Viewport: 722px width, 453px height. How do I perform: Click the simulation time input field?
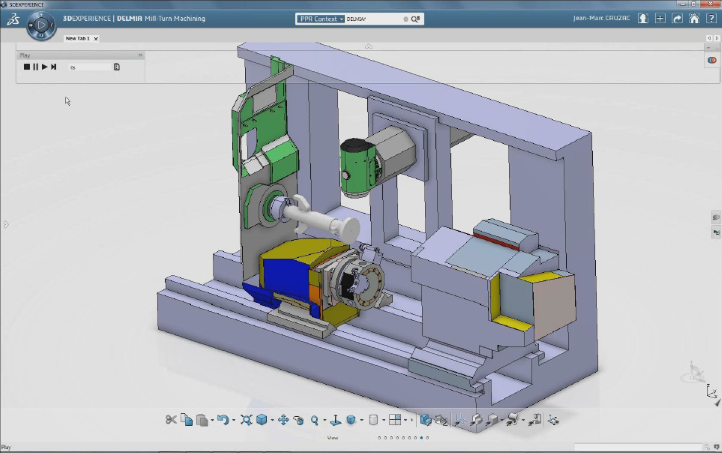coord(90,67)
